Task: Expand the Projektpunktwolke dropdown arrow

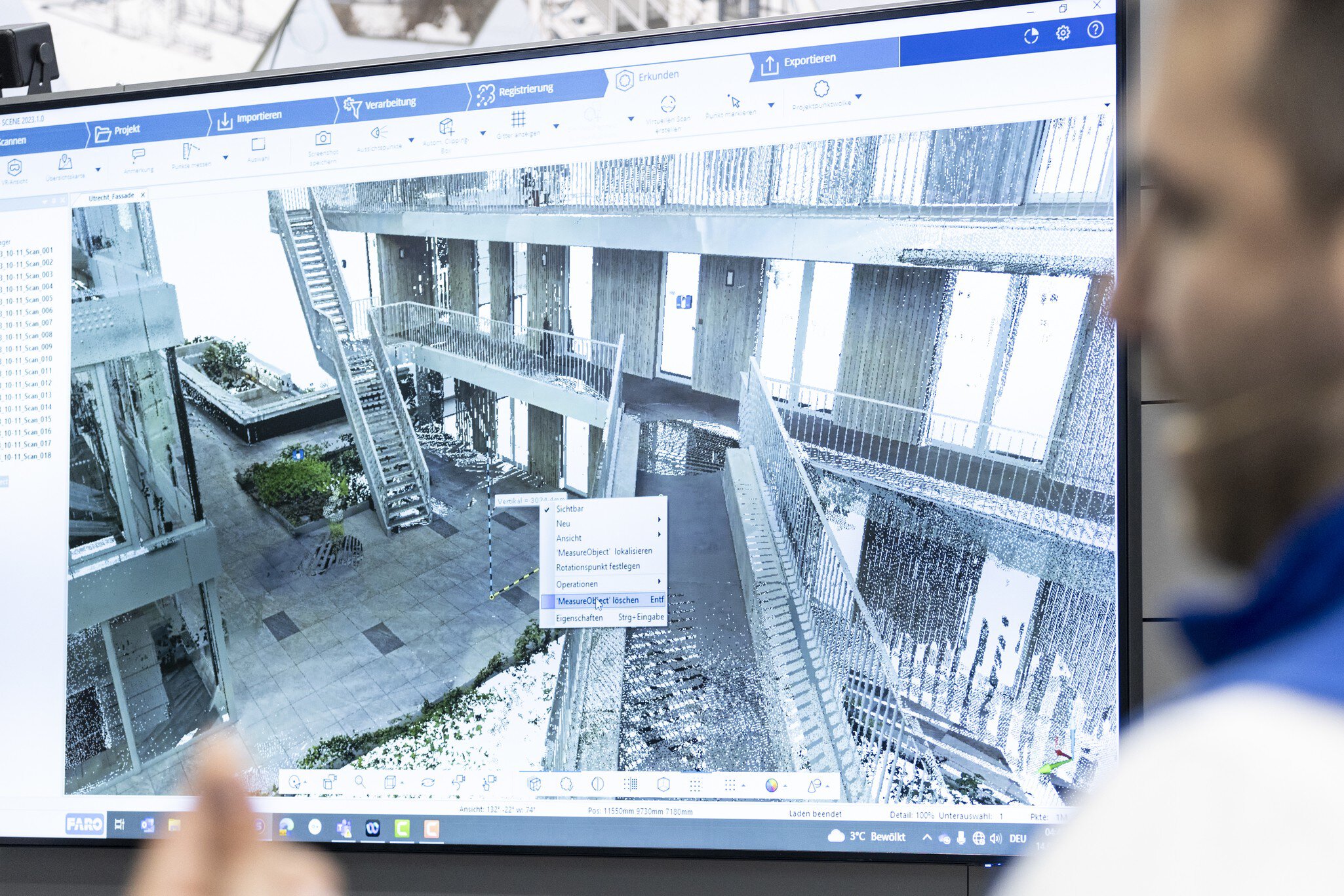Action: pos(858,96)
